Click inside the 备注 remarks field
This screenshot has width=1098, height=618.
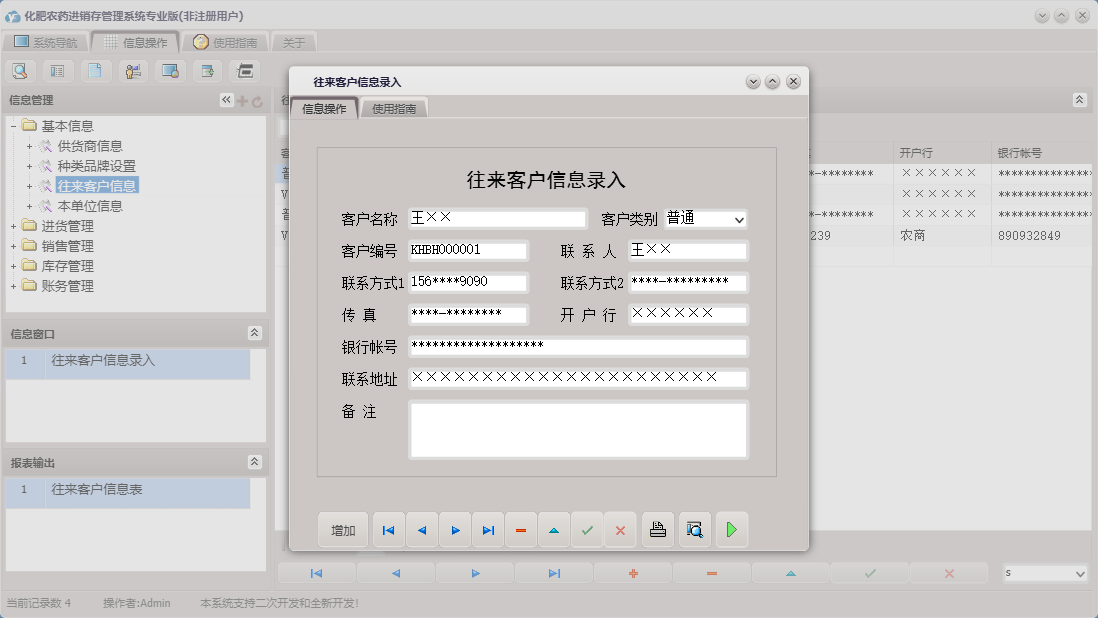[580, 428]
